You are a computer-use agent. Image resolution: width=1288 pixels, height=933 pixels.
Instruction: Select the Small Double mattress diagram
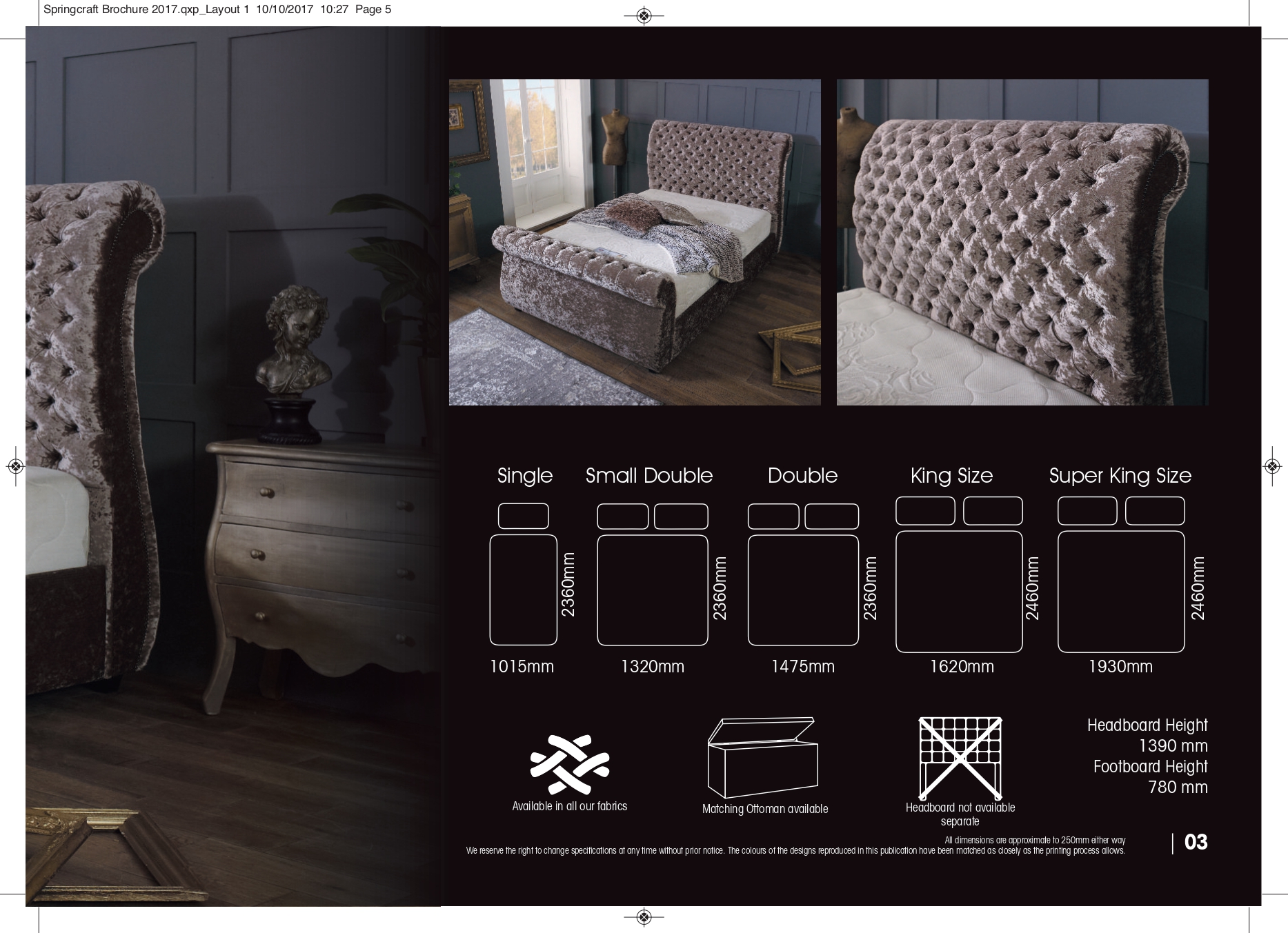point(651,590)
